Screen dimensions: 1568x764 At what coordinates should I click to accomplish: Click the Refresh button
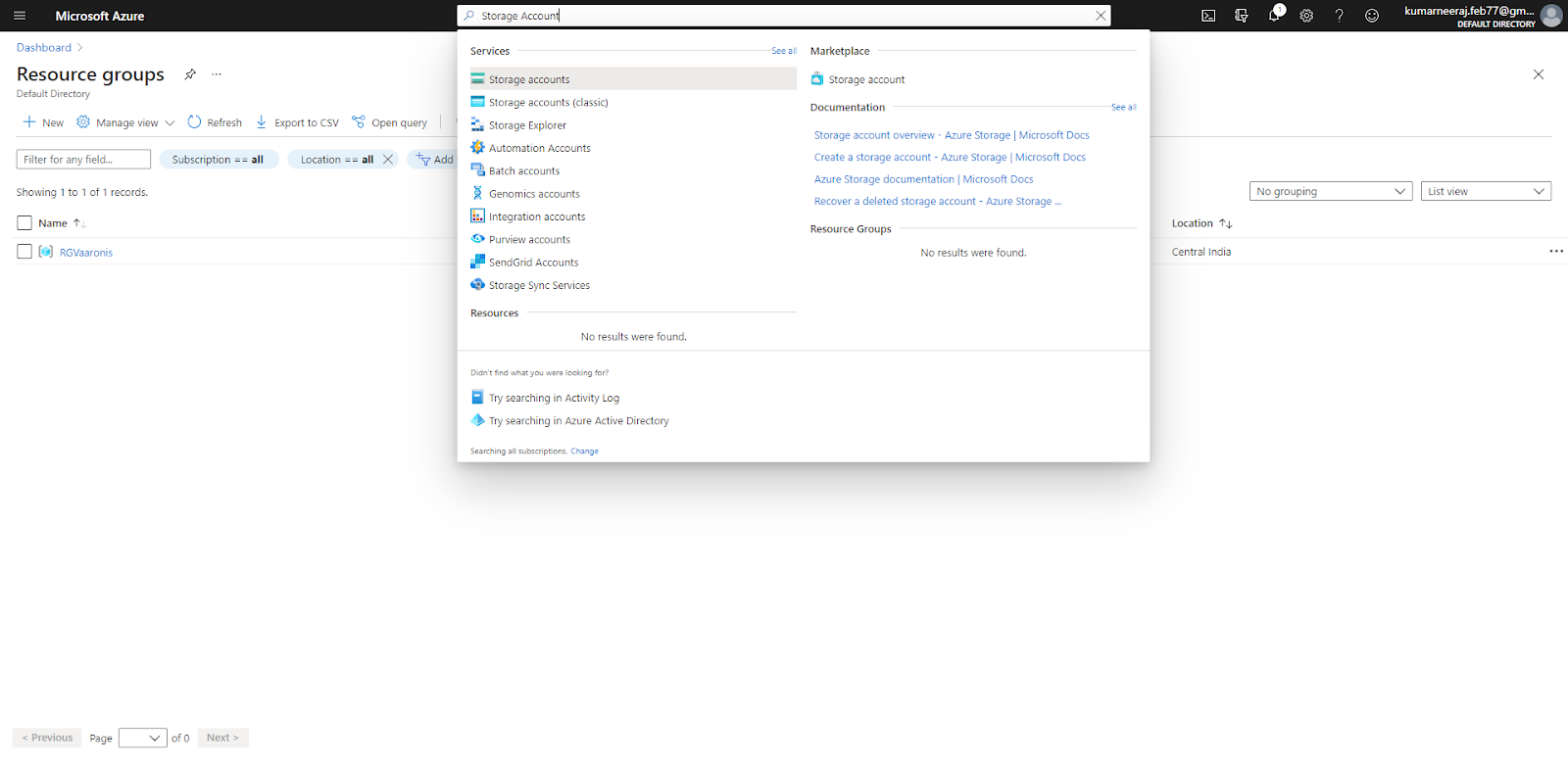(x=215, y=122)
